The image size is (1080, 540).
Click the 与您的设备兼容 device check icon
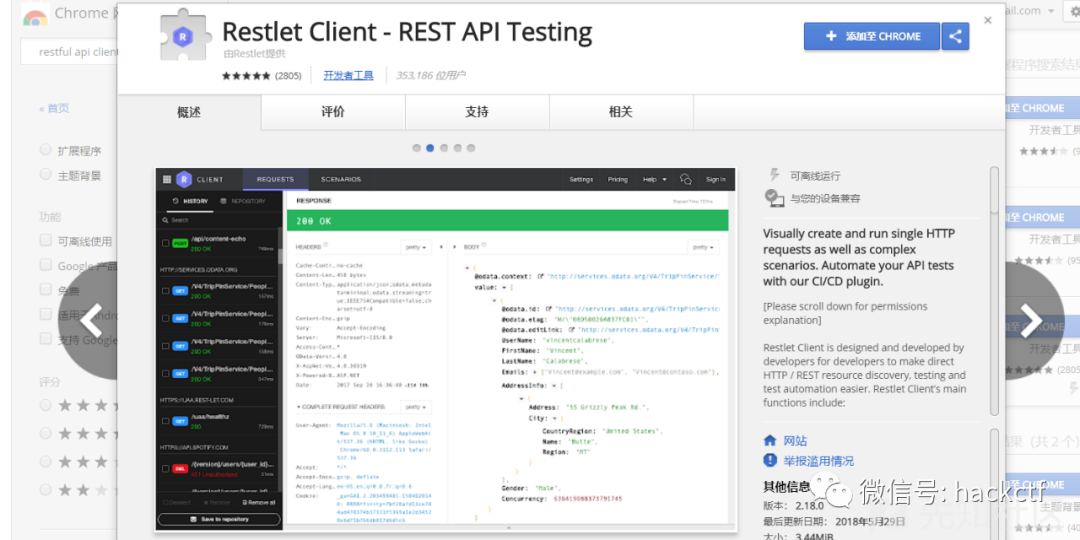774,198
